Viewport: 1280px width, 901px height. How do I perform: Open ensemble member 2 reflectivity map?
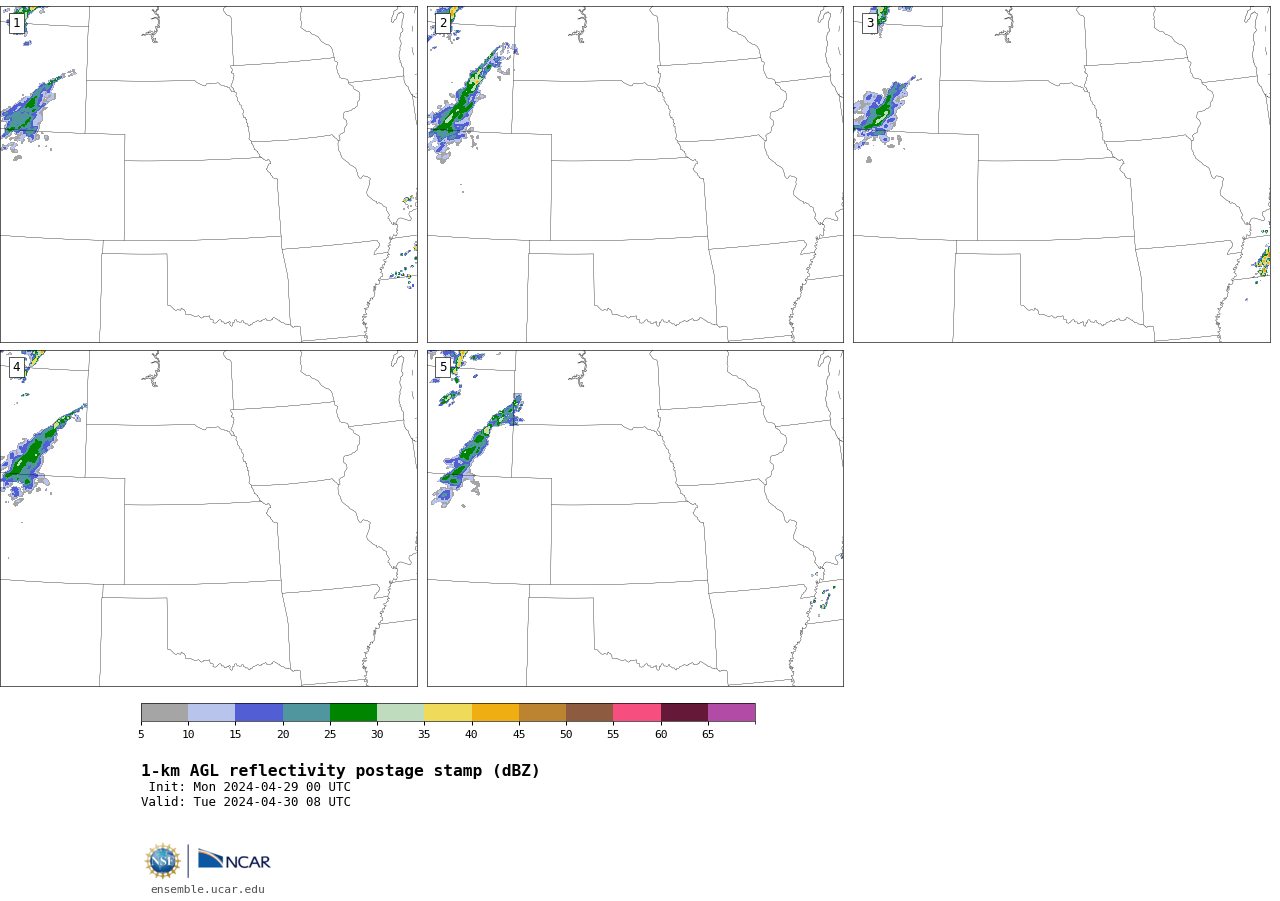(635, 174)
